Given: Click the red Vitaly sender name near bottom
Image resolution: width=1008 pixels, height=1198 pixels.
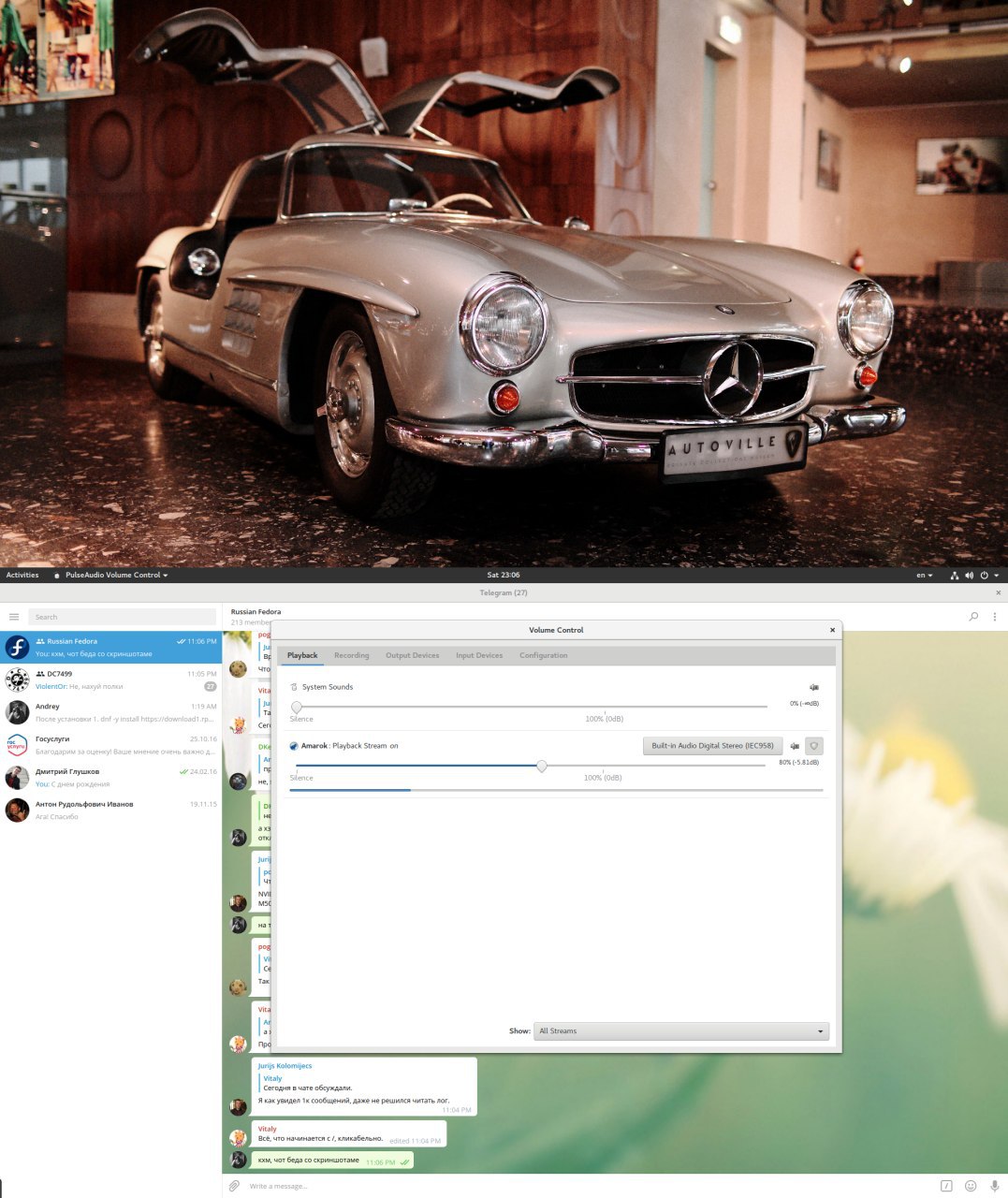Looking at the screenshot, I should tap(268, 1129).
